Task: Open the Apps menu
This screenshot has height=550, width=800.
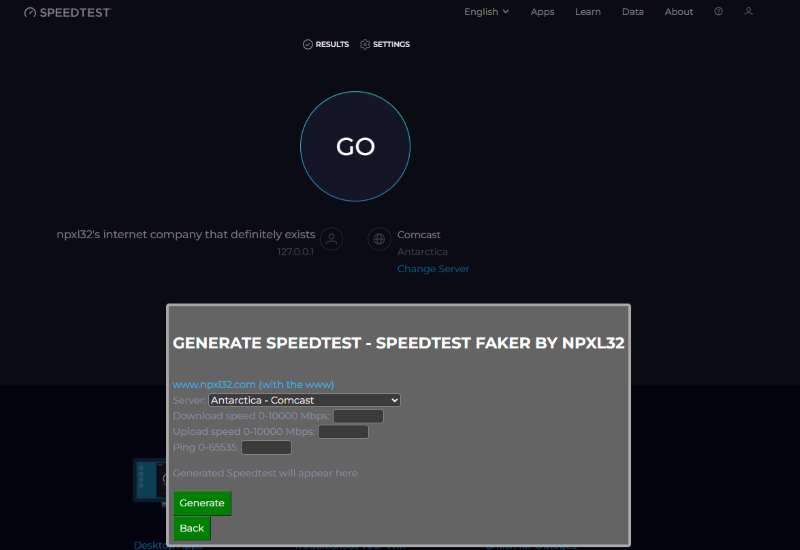Action: pos(542,12)
